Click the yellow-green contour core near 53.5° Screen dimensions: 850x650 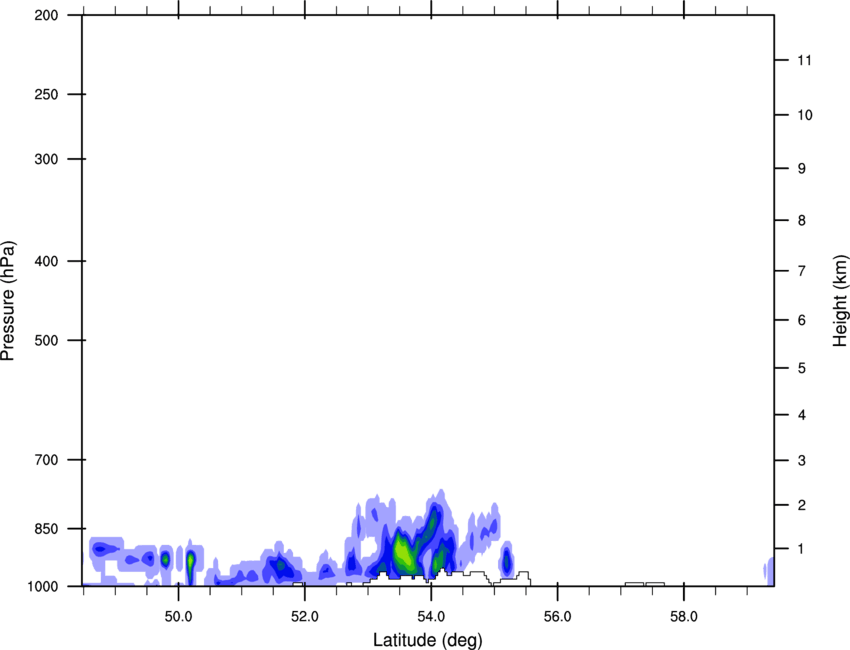point(403,552)
